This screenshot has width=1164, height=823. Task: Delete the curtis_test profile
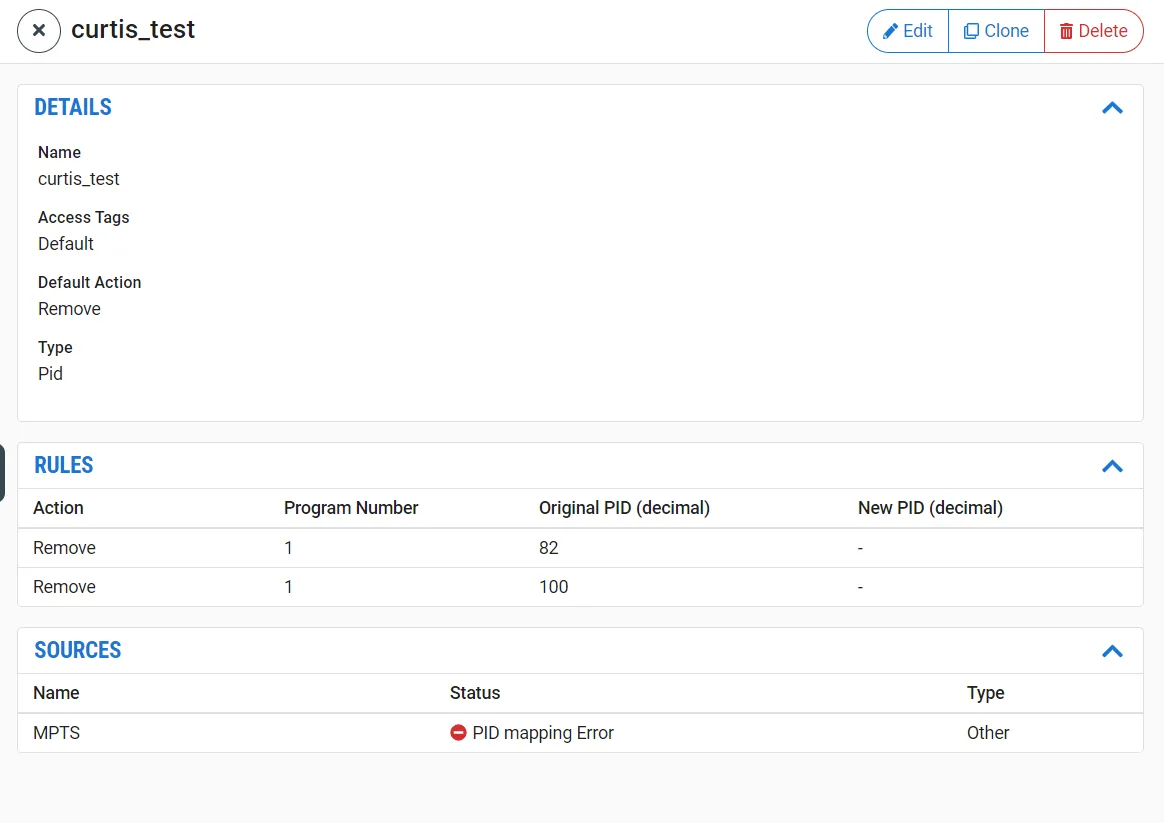[1093, 30]
